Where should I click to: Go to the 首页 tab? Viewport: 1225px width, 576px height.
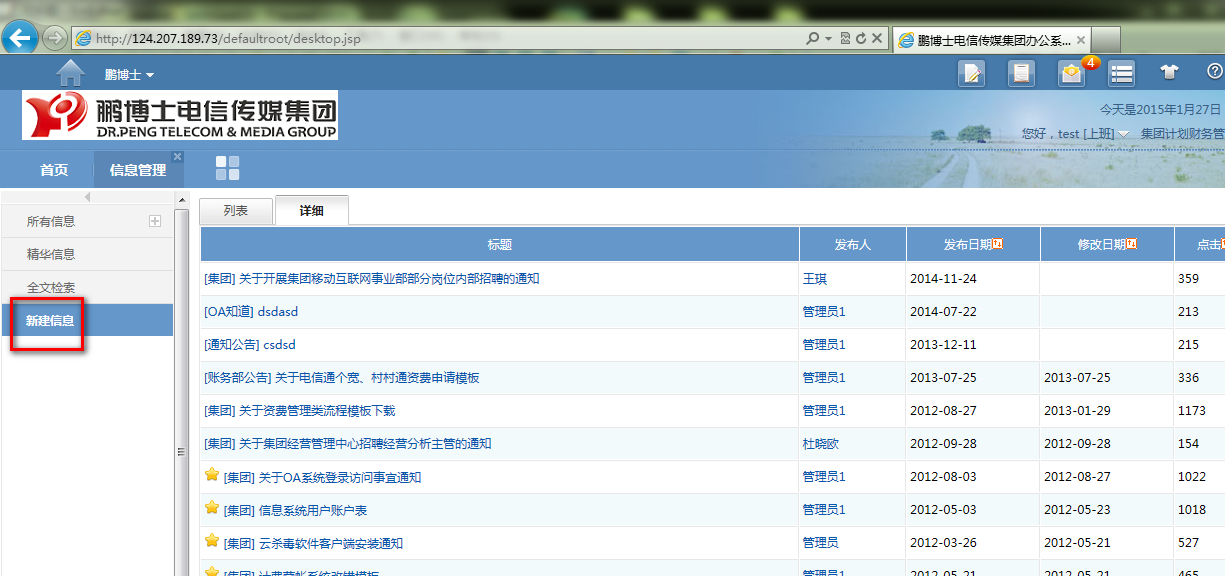54,170
